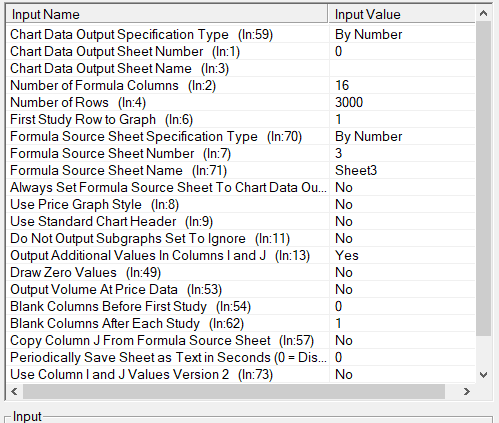Click the horizontal scrollbar right arrow

tap(467, 391)
